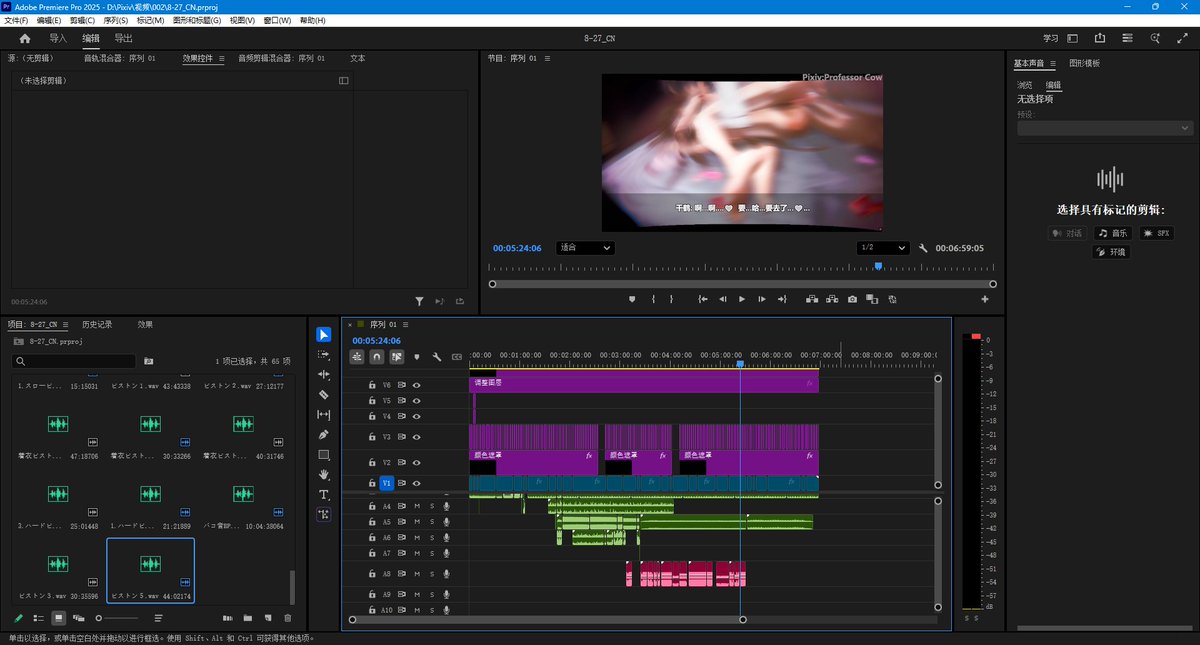The width and height of the screenshot is (1200, 645).
Task: Open the button editor plus icon
Action: pyautogui.click(x=985, y=299)
